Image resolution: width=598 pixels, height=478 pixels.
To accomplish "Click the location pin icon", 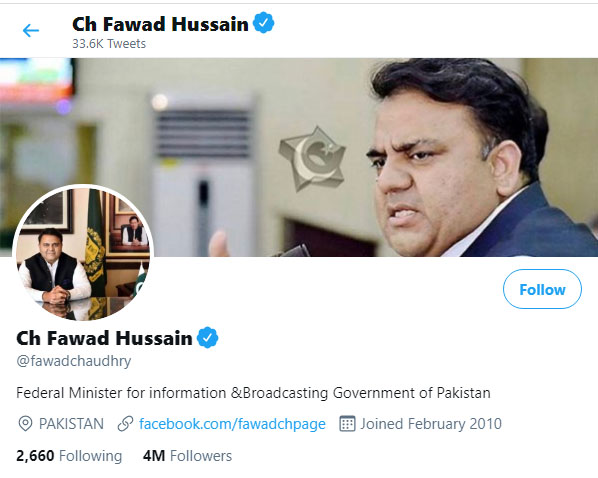I will coord(25,424).
